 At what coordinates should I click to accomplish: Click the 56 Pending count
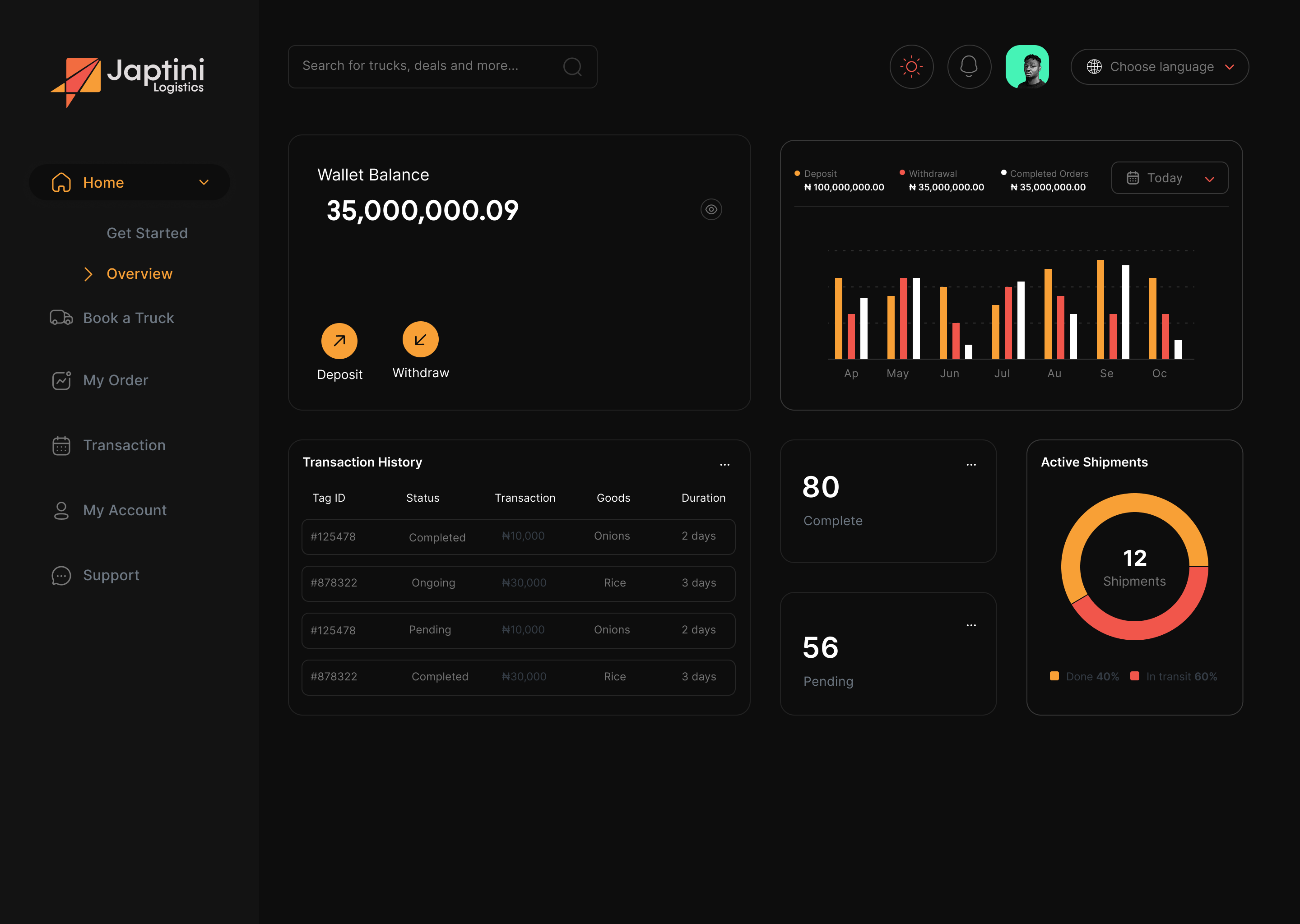pyautogui.click(x=820, y=648)
